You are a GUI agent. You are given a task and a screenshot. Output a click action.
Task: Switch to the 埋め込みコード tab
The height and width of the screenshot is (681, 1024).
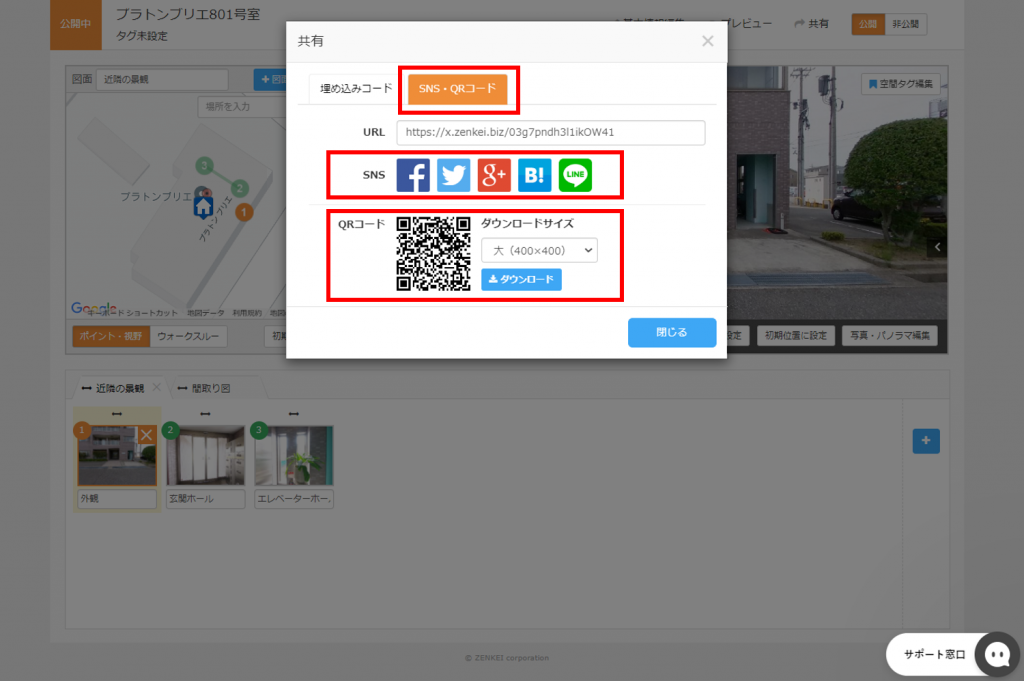pos(356,89)
